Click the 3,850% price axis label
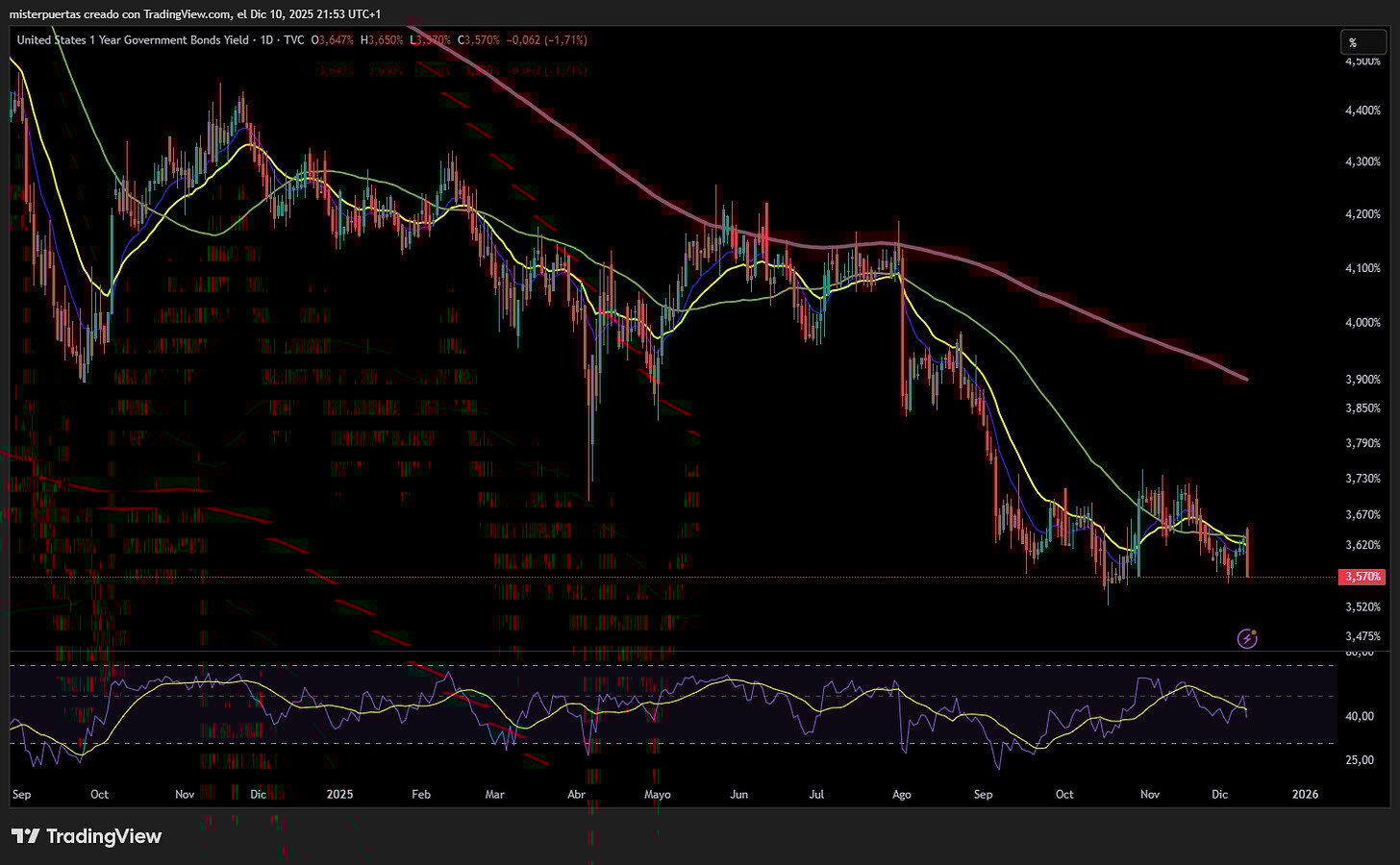 coord(1362,408)
